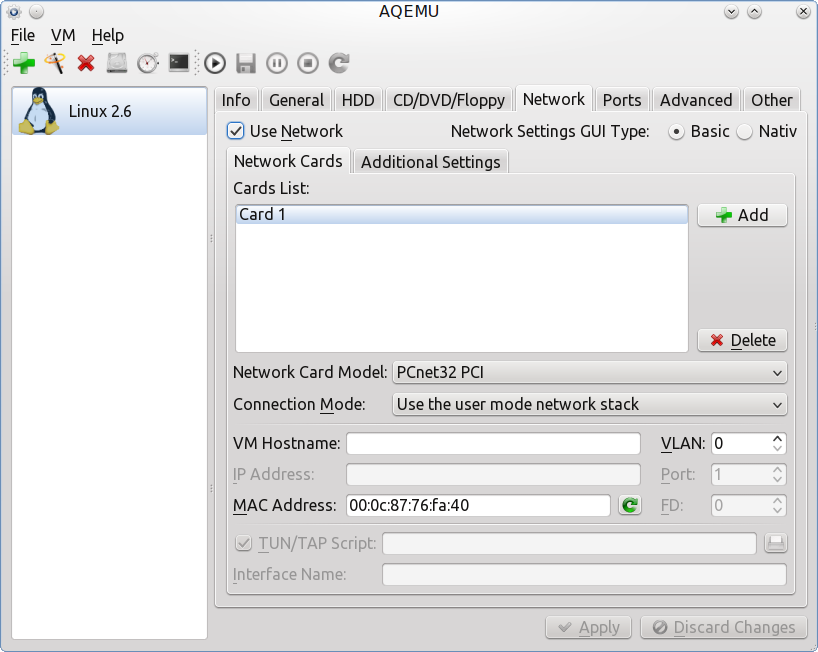Open the Help menu
The width and height of the screenshot is (818, 652).
(108, 35)
